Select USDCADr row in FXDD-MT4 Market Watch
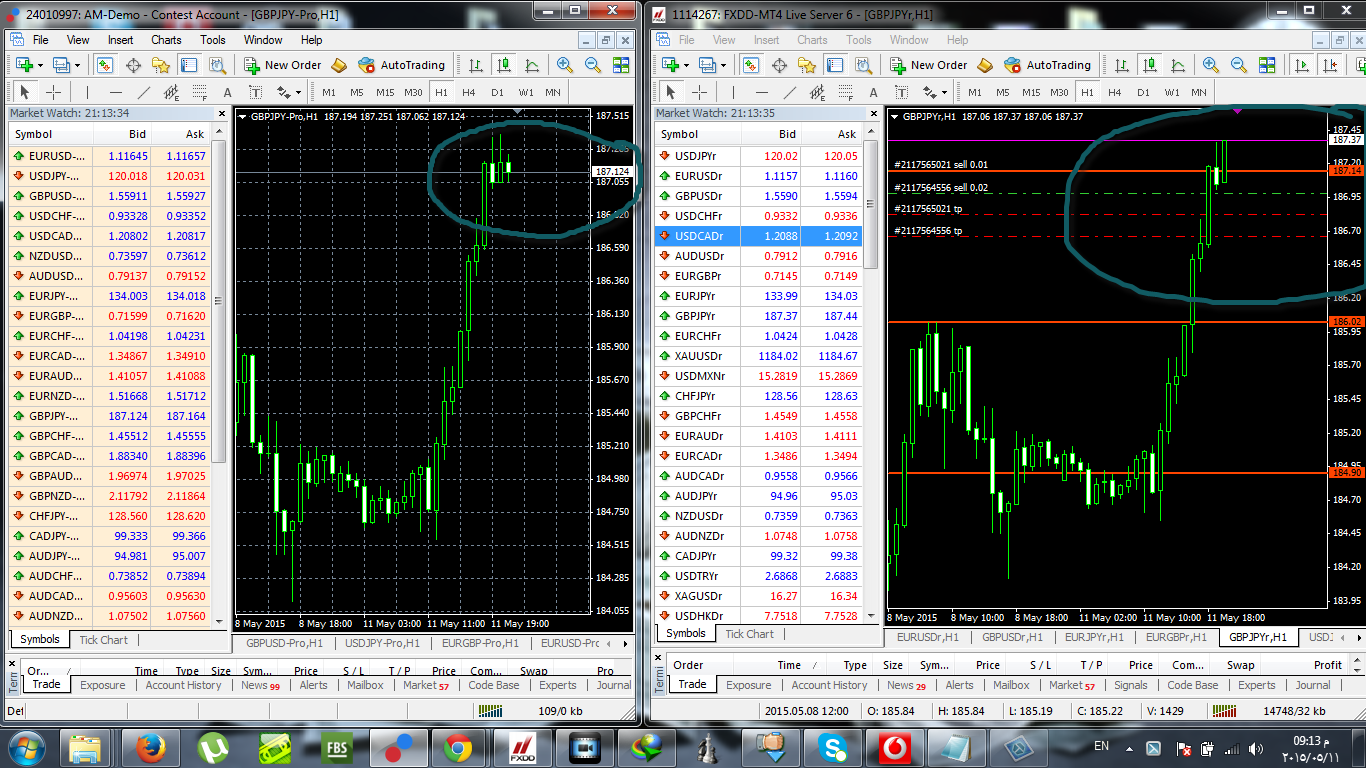The image size is (1366, 768). [759, 236]
